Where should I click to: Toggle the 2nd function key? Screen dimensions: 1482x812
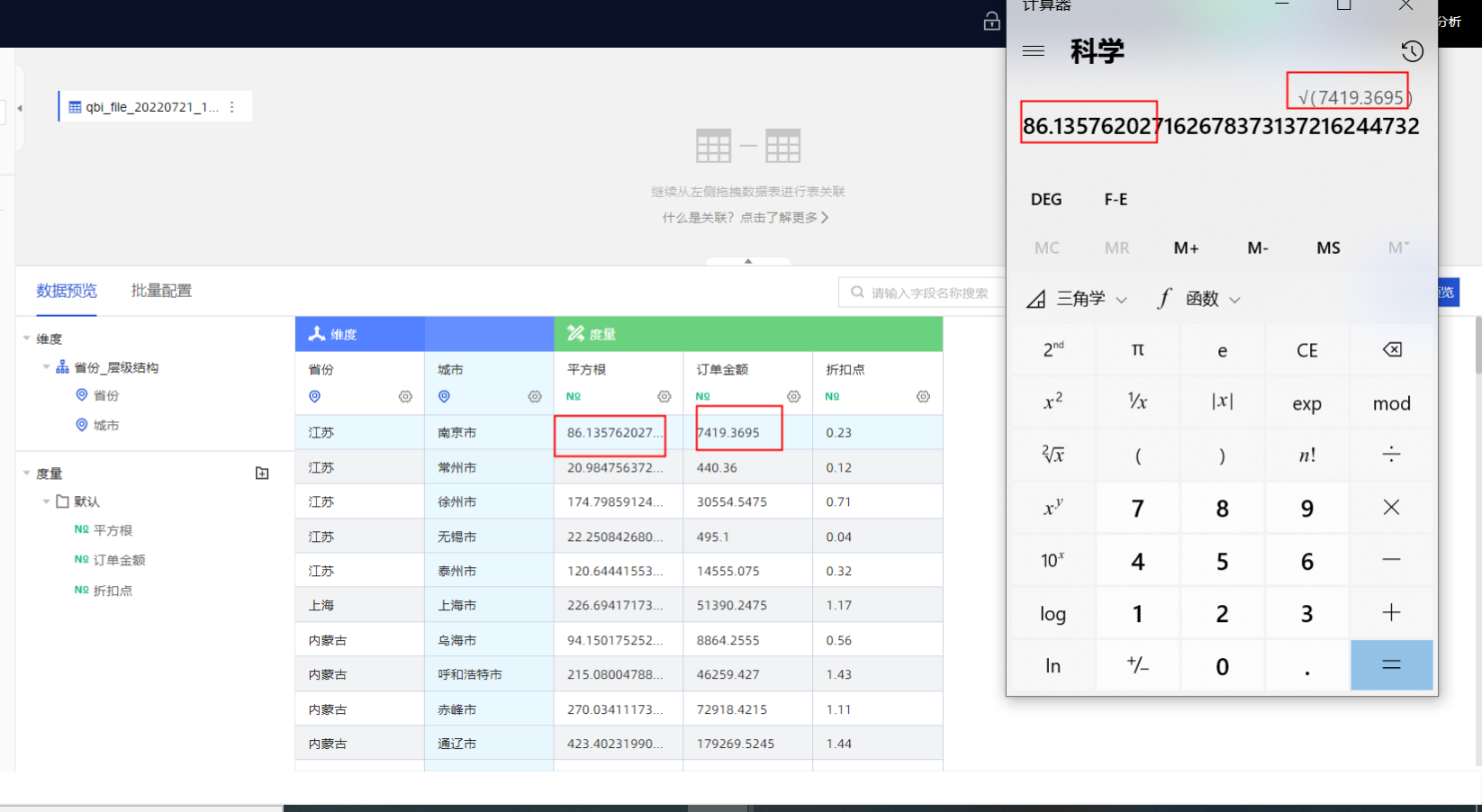tap(1053, 350)
